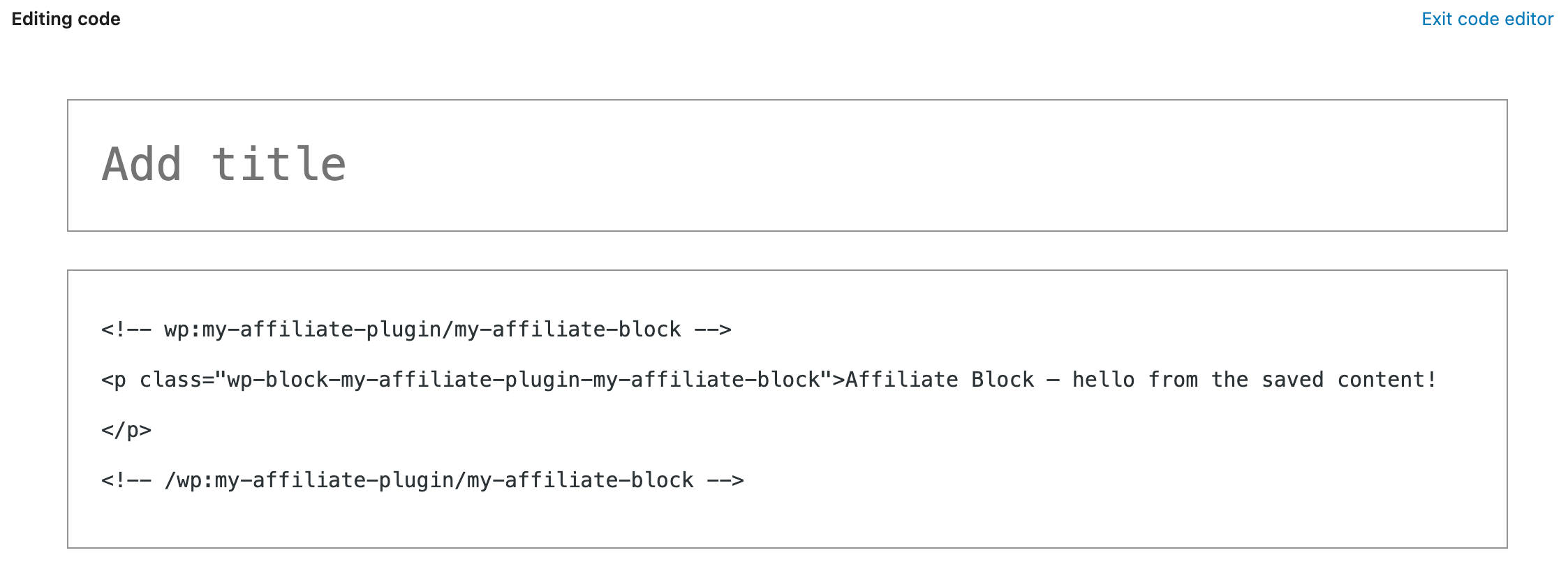Click the word "from" in the code

pos(1173,380)
